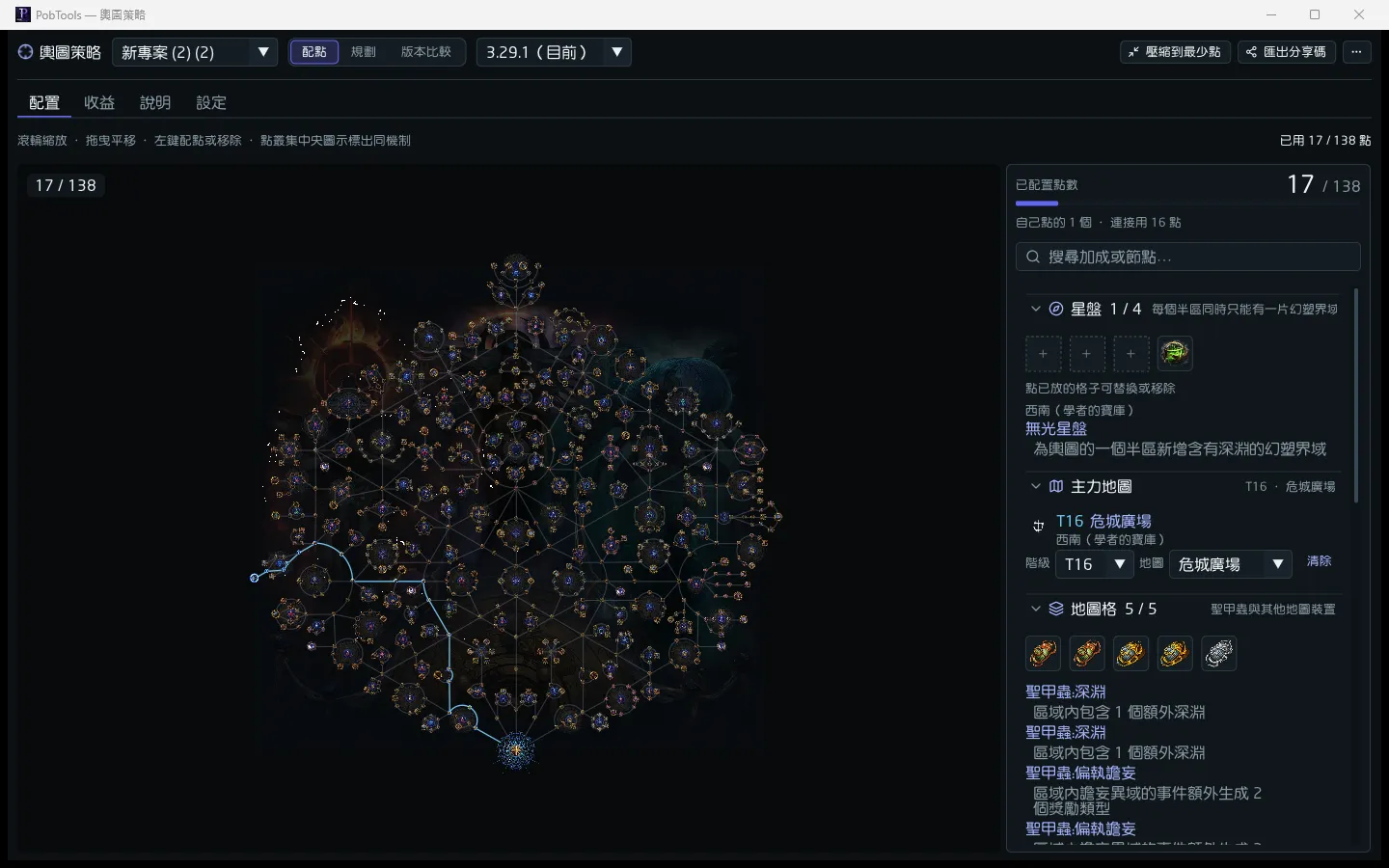Click the PobTools app icon in title bar

[x=23, y=14]
